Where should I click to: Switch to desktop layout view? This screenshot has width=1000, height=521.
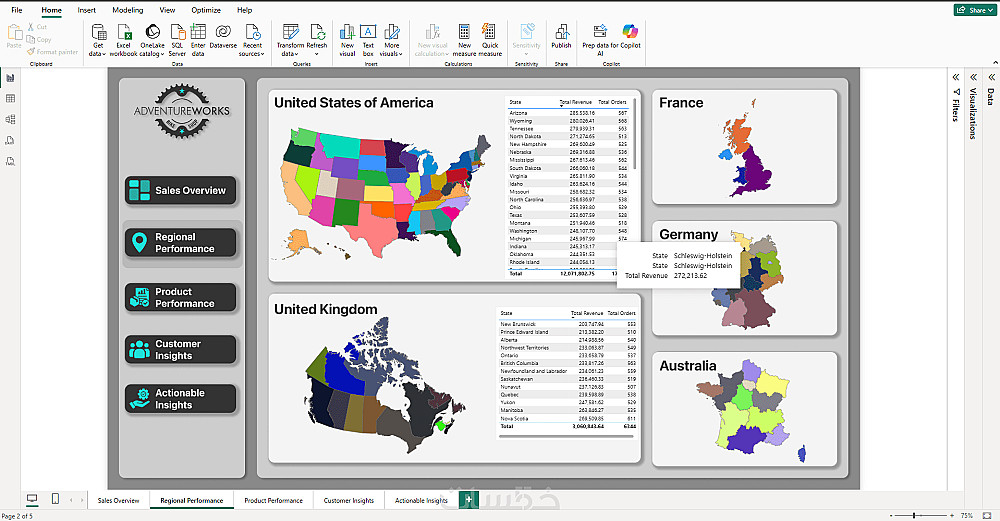coord(32,499)
